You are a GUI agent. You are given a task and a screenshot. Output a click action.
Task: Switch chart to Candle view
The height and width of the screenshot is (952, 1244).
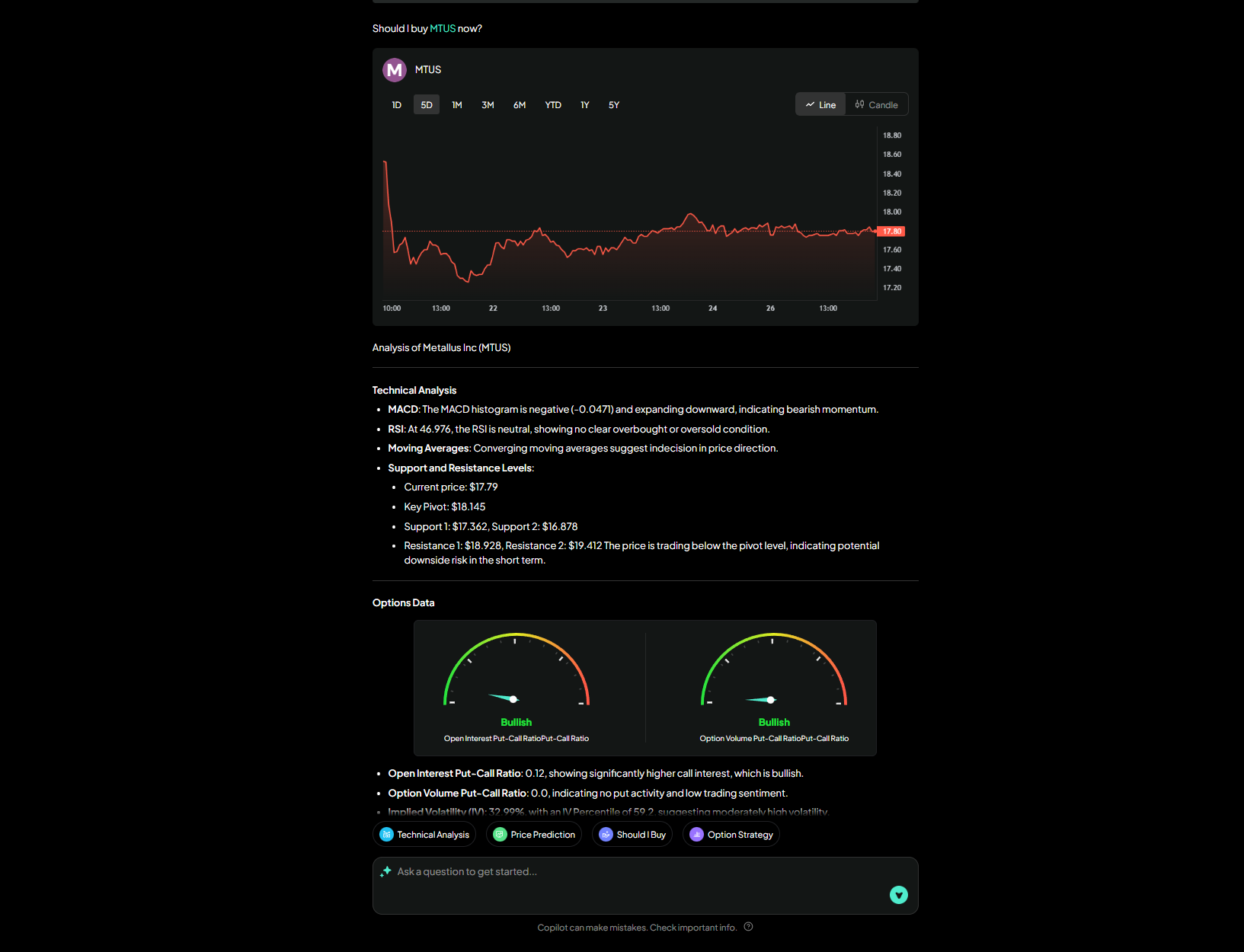coord(876,105)
